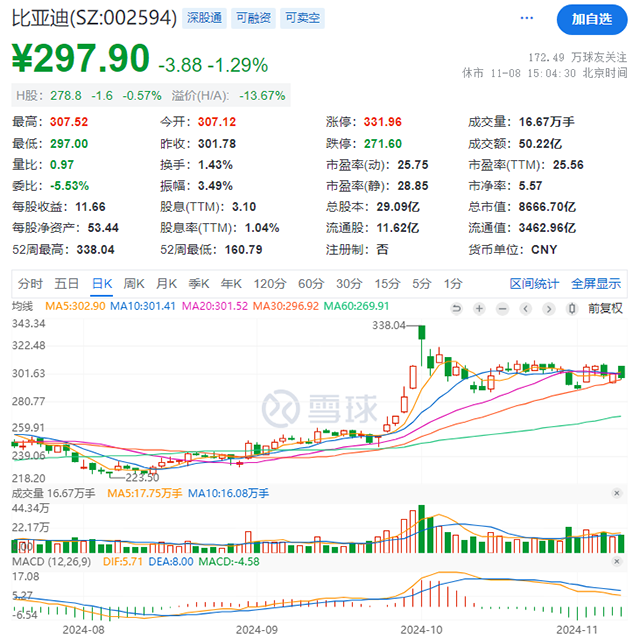Click the 加自选 button

pos(592,19)
